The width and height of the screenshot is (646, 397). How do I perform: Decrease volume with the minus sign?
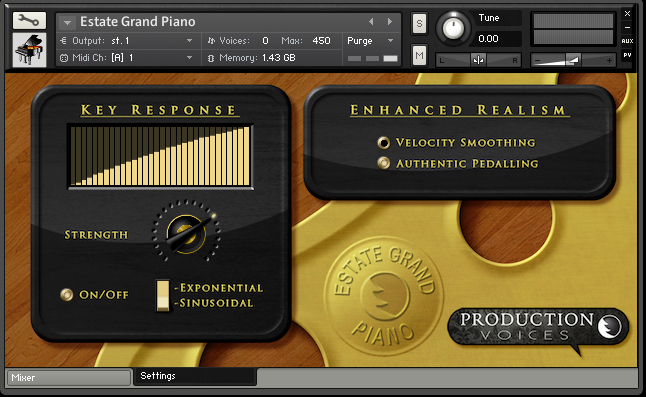pos(537,61)
